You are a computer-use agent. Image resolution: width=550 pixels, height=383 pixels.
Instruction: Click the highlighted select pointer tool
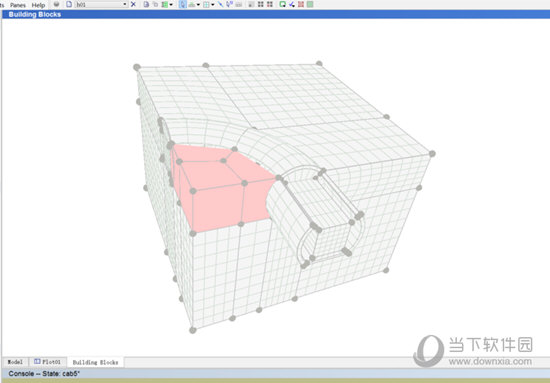point(182,4)
